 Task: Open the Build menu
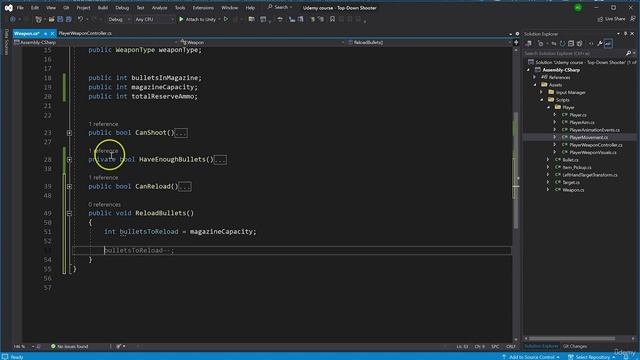(x=102, y=8)
